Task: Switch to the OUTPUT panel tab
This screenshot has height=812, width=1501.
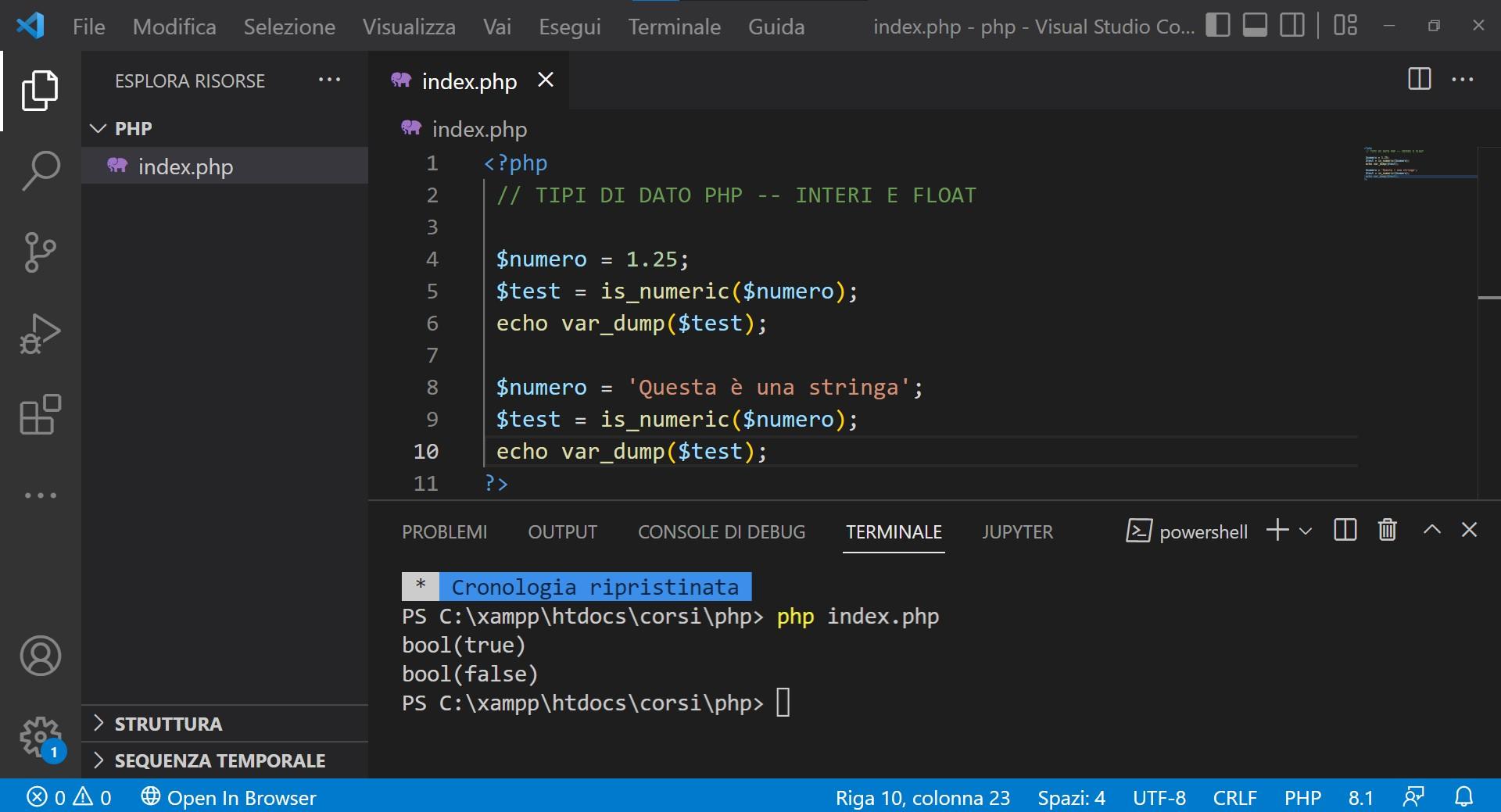Action: [x=562, y=532]
